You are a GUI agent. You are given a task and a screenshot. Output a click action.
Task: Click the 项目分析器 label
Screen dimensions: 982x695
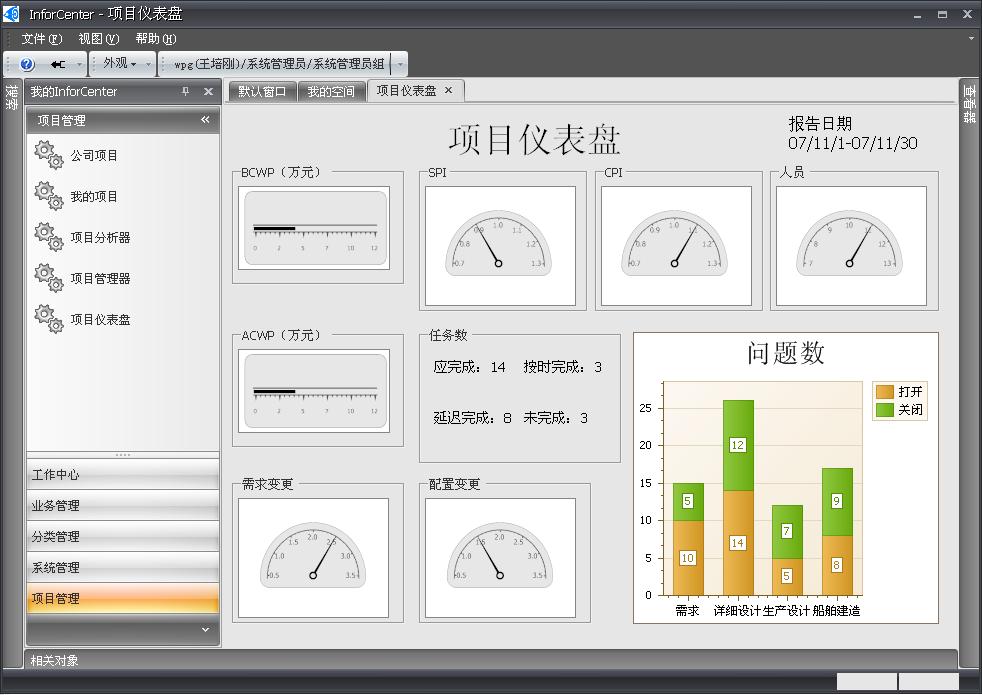click(x=100, y=237)
